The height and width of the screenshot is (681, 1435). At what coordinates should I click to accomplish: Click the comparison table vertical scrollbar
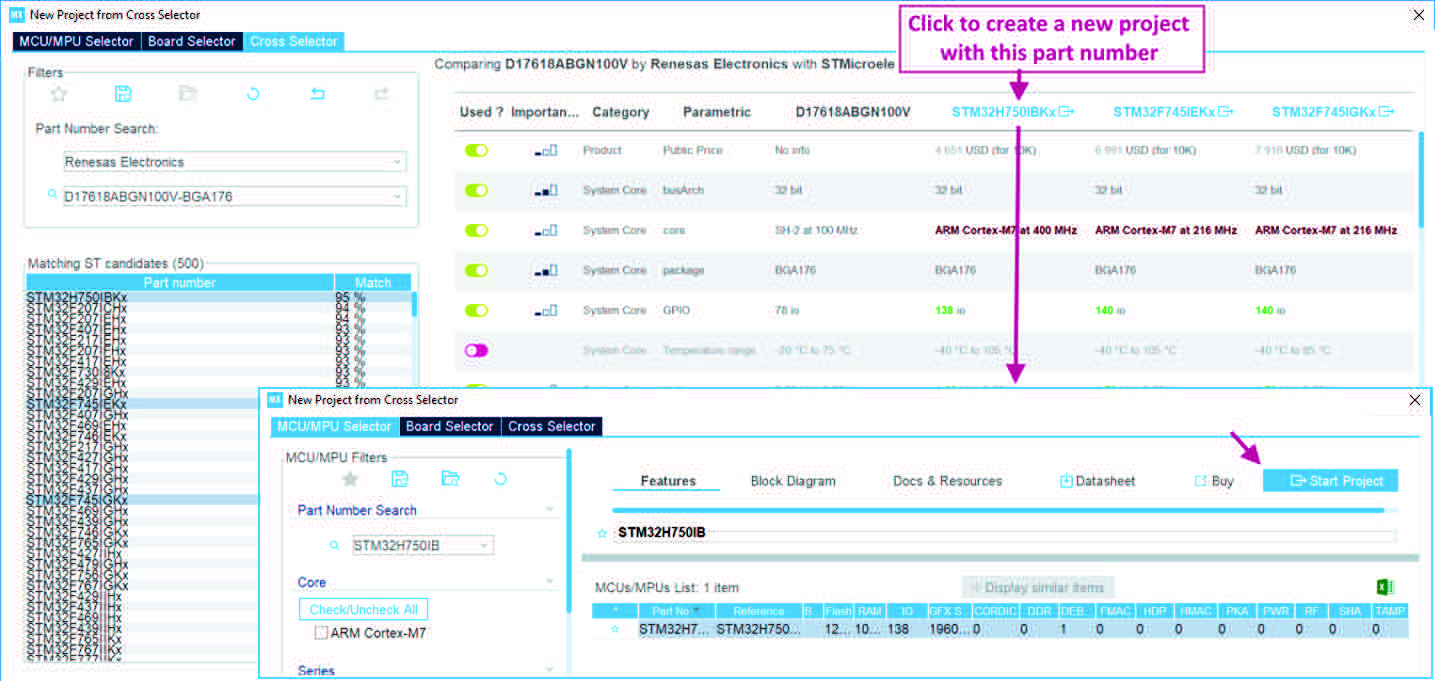[1421, 180]
